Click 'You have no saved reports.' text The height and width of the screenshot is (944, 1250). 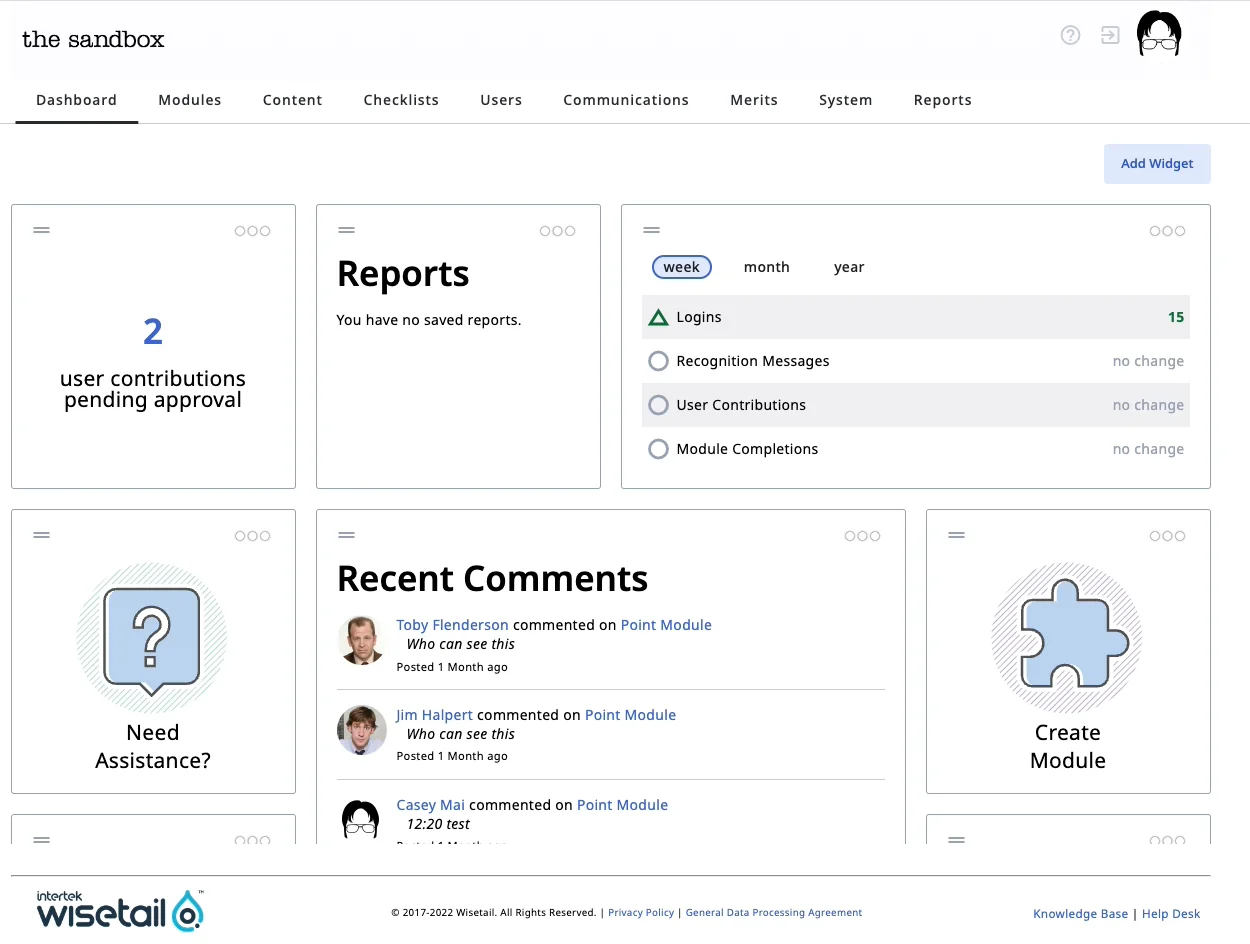click(429, 320)
